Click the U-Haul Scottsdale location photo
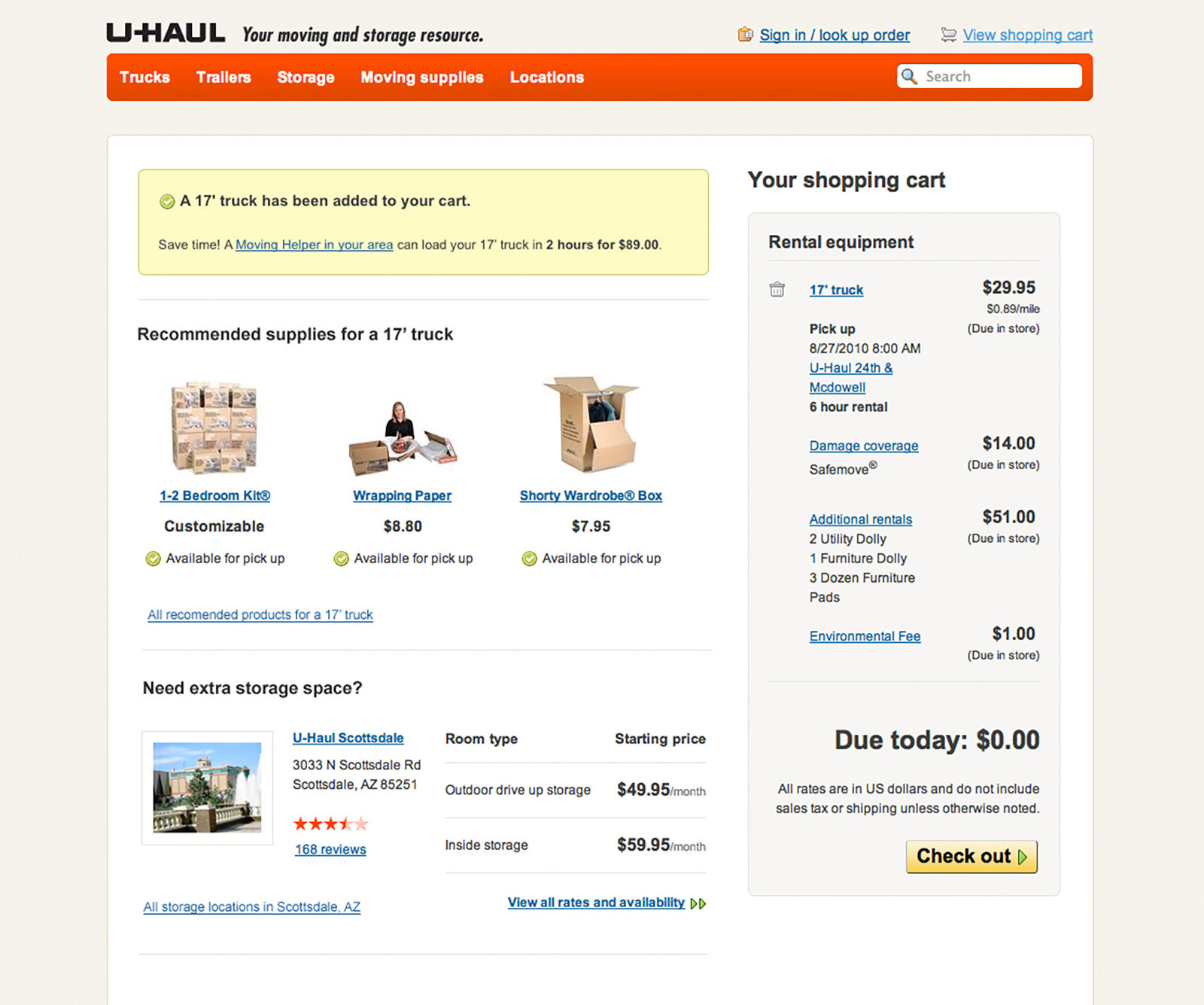The image size is (1204, 1005). click(x=207, y=787)
